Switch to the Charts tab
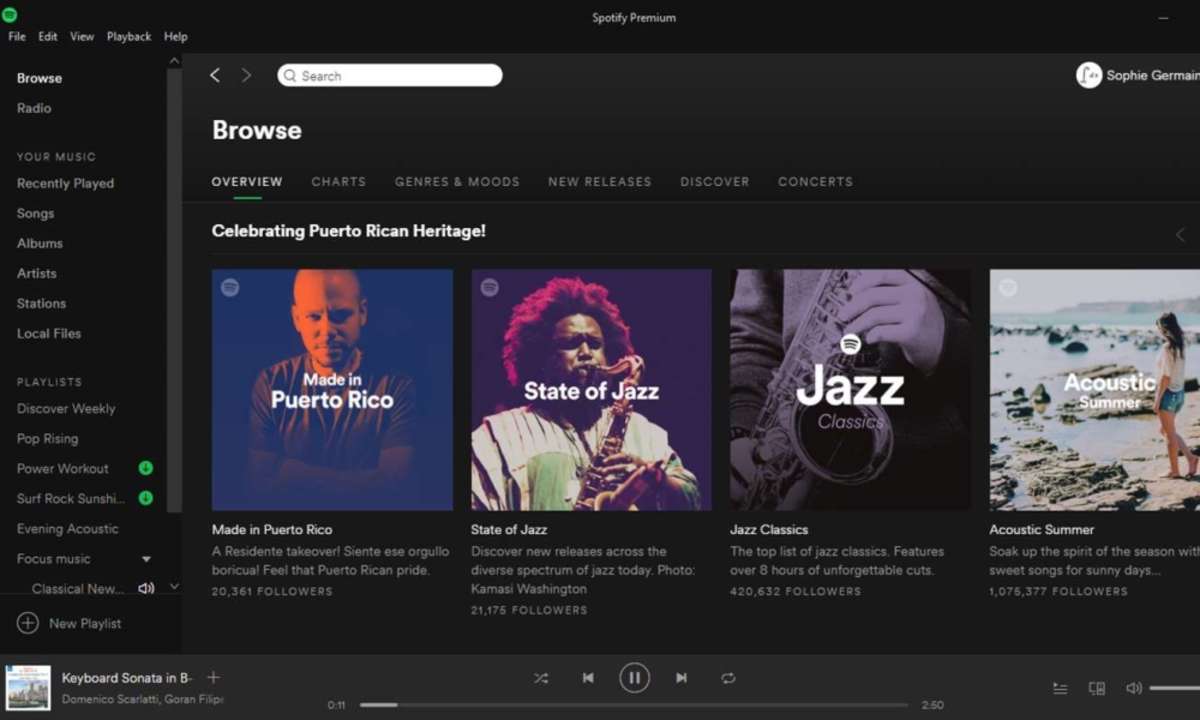Image resolution: width=1200 pixels, height=720 pixels. (x=339, y=182)
